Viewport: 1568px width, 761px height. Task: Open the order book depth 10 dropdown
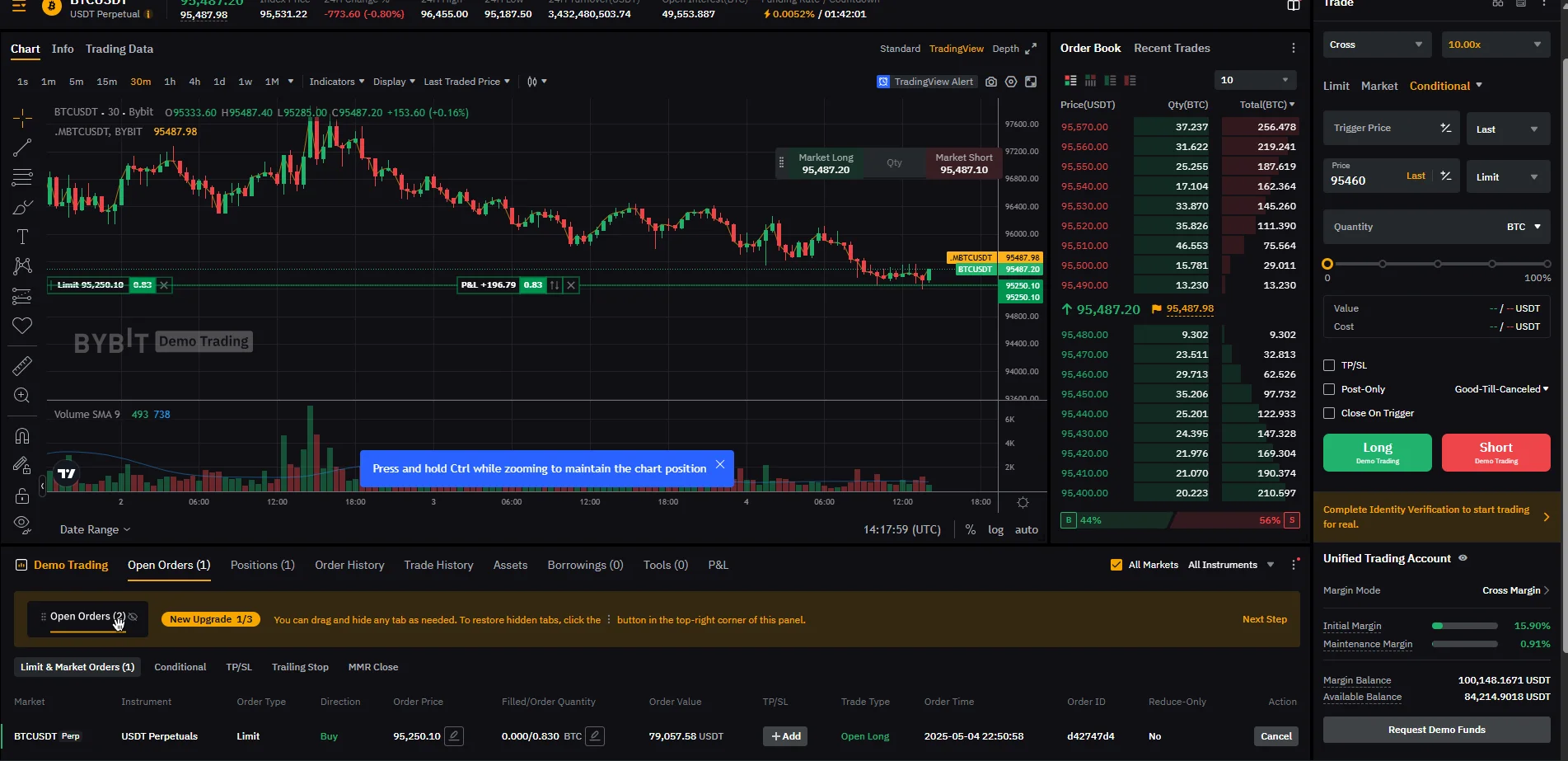[x=1255, y=80]
